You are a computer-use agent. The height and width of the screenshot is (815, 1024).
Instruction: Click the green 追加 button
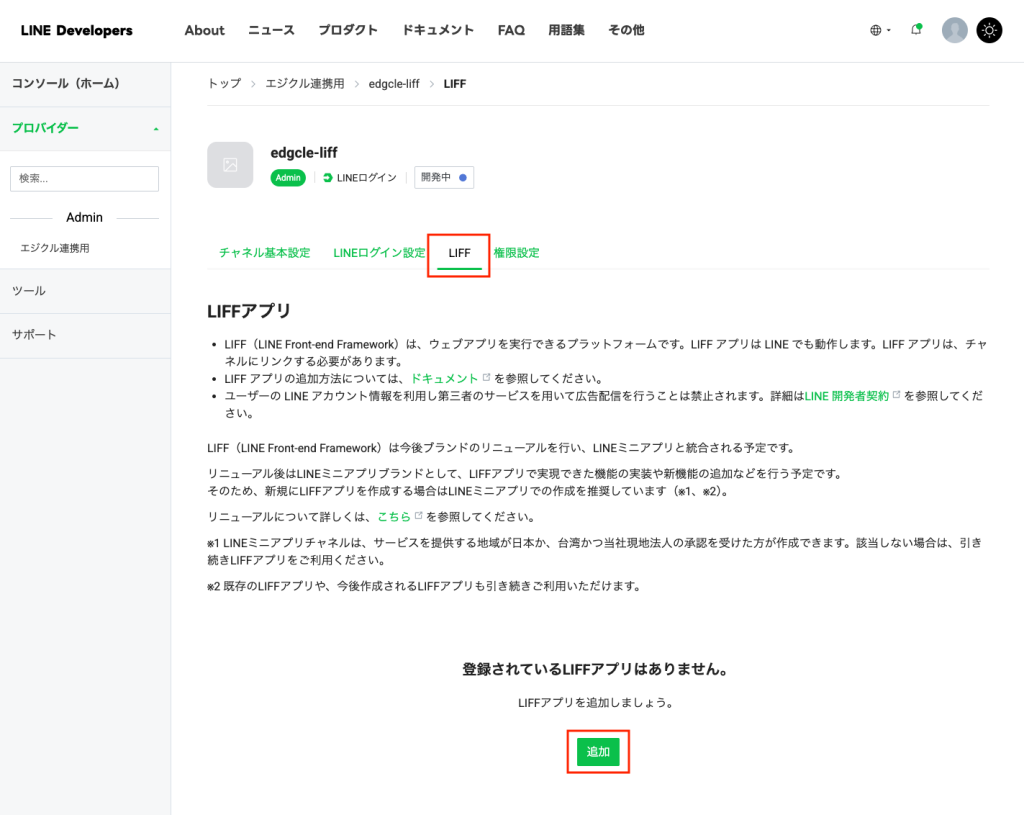pos(598,752)
